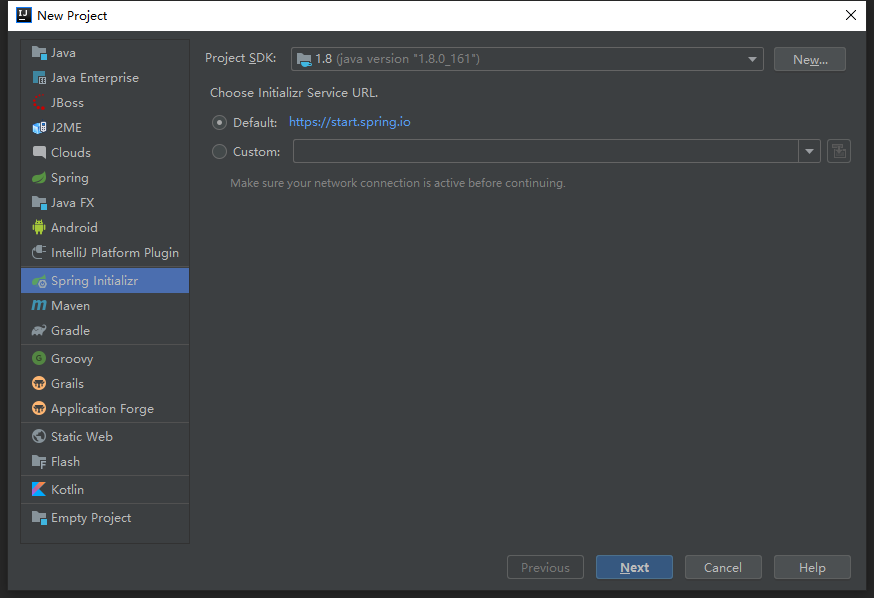Select the JBoss red icon

click(39, 103)
